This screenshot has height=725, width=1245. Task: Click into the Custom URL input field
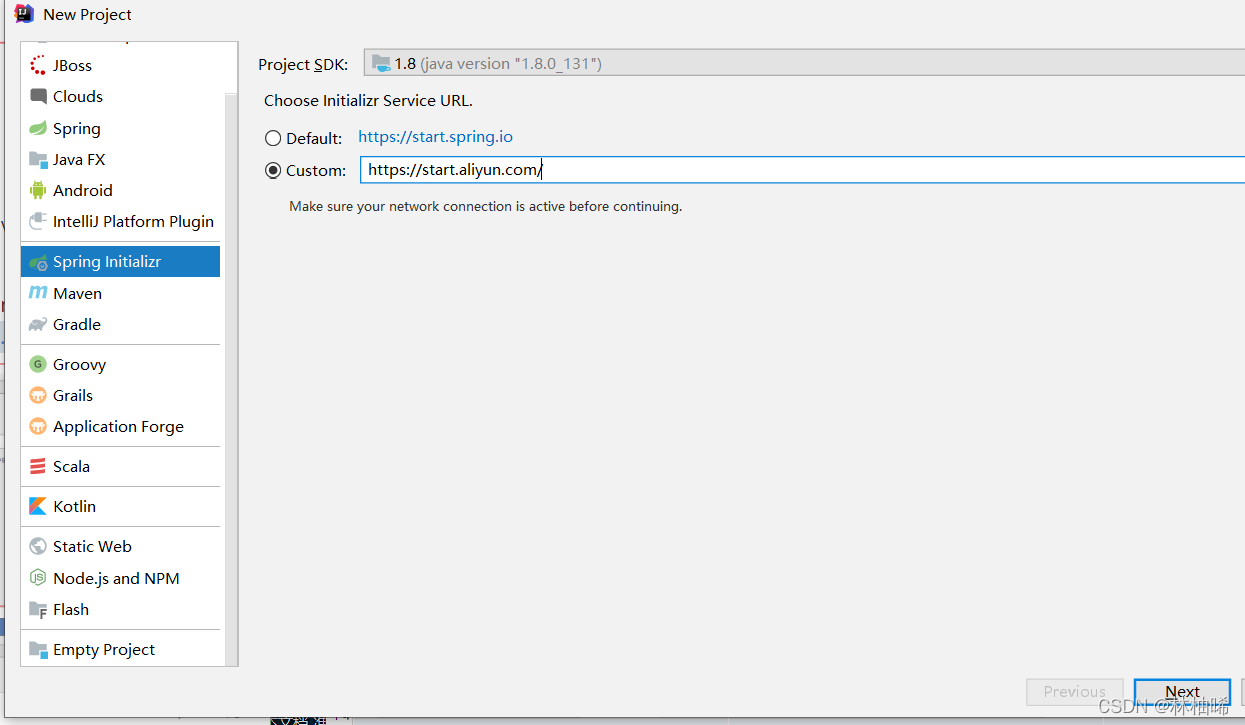(802, 170)
